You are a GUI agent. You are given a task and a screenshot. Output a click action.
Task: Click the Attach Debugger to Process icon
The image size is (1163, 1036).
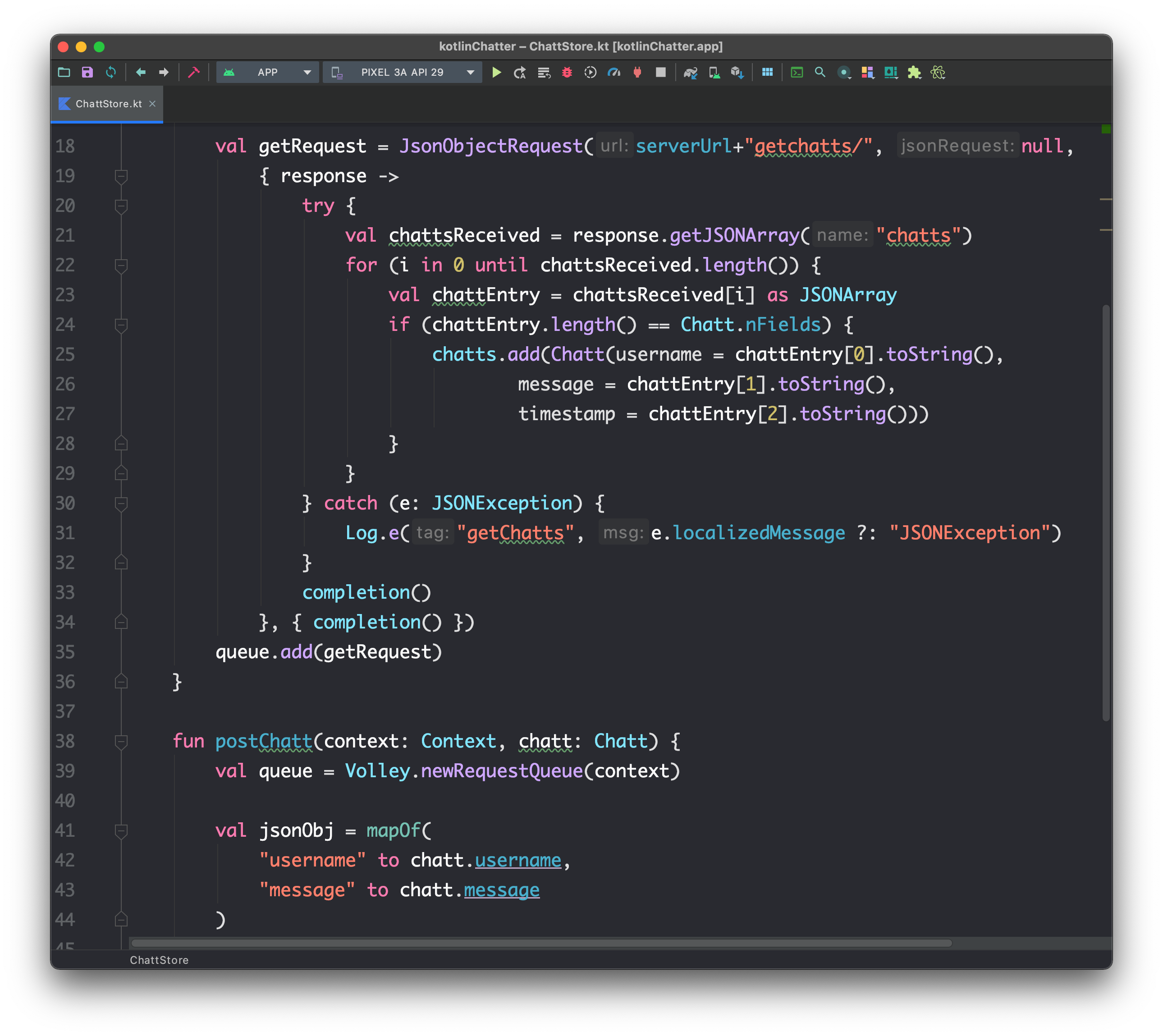(637, 72)
